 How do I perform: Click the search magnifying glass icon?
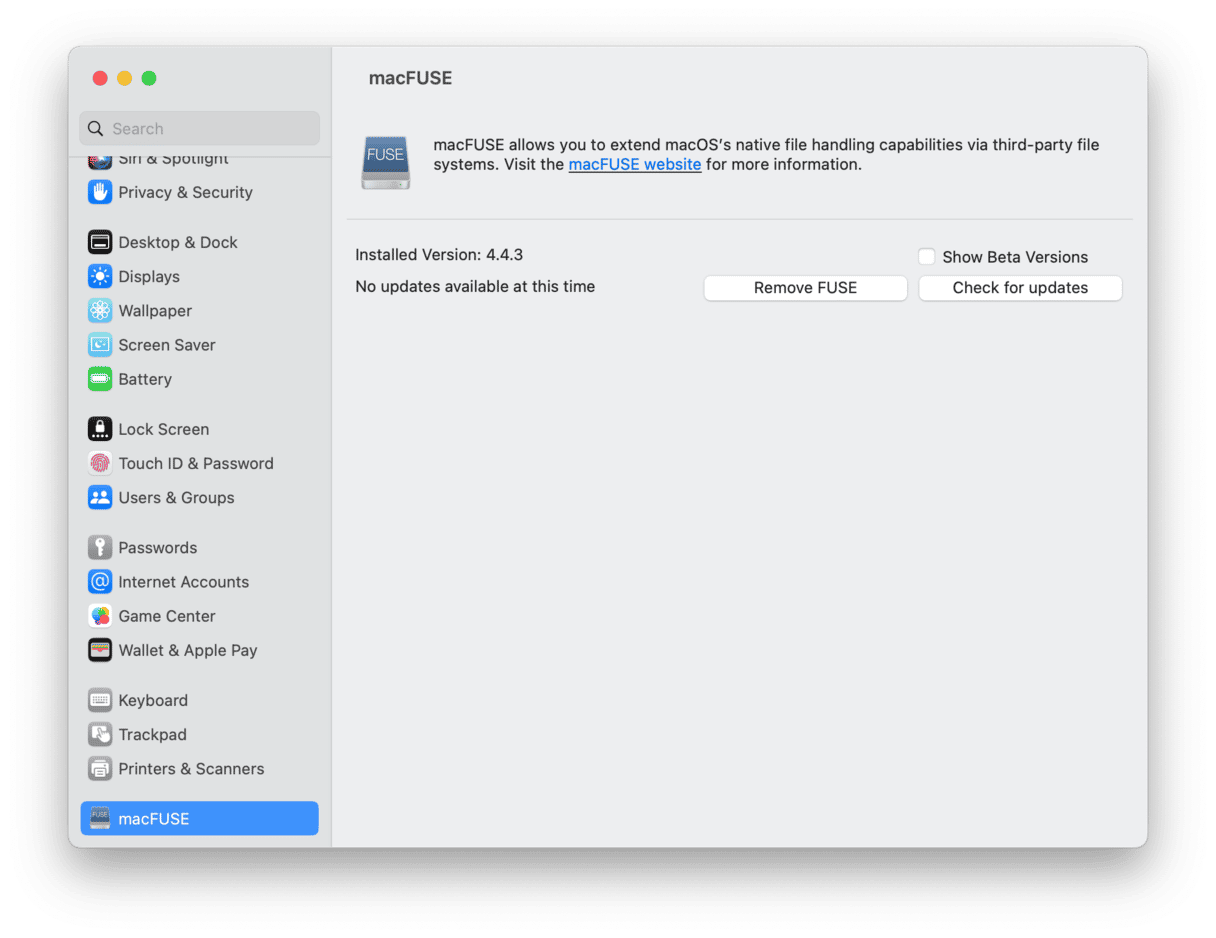pos(96,128)
